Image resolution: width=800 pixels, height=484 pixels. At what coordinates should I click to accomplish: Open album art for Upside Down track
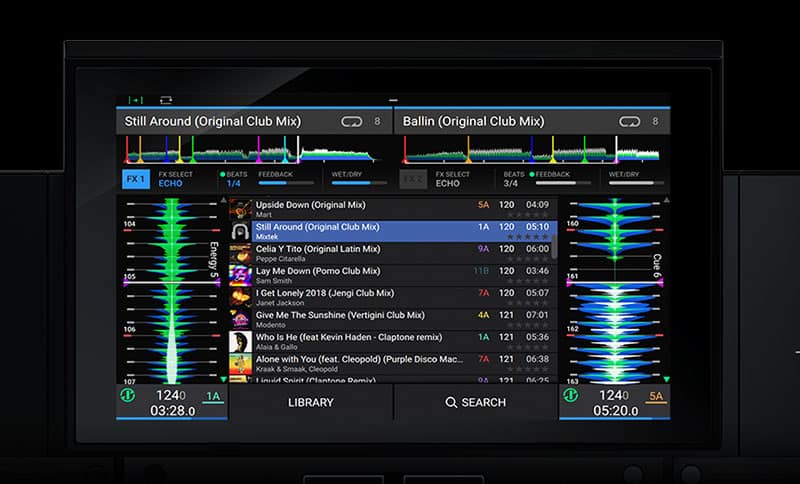(240, 209)
